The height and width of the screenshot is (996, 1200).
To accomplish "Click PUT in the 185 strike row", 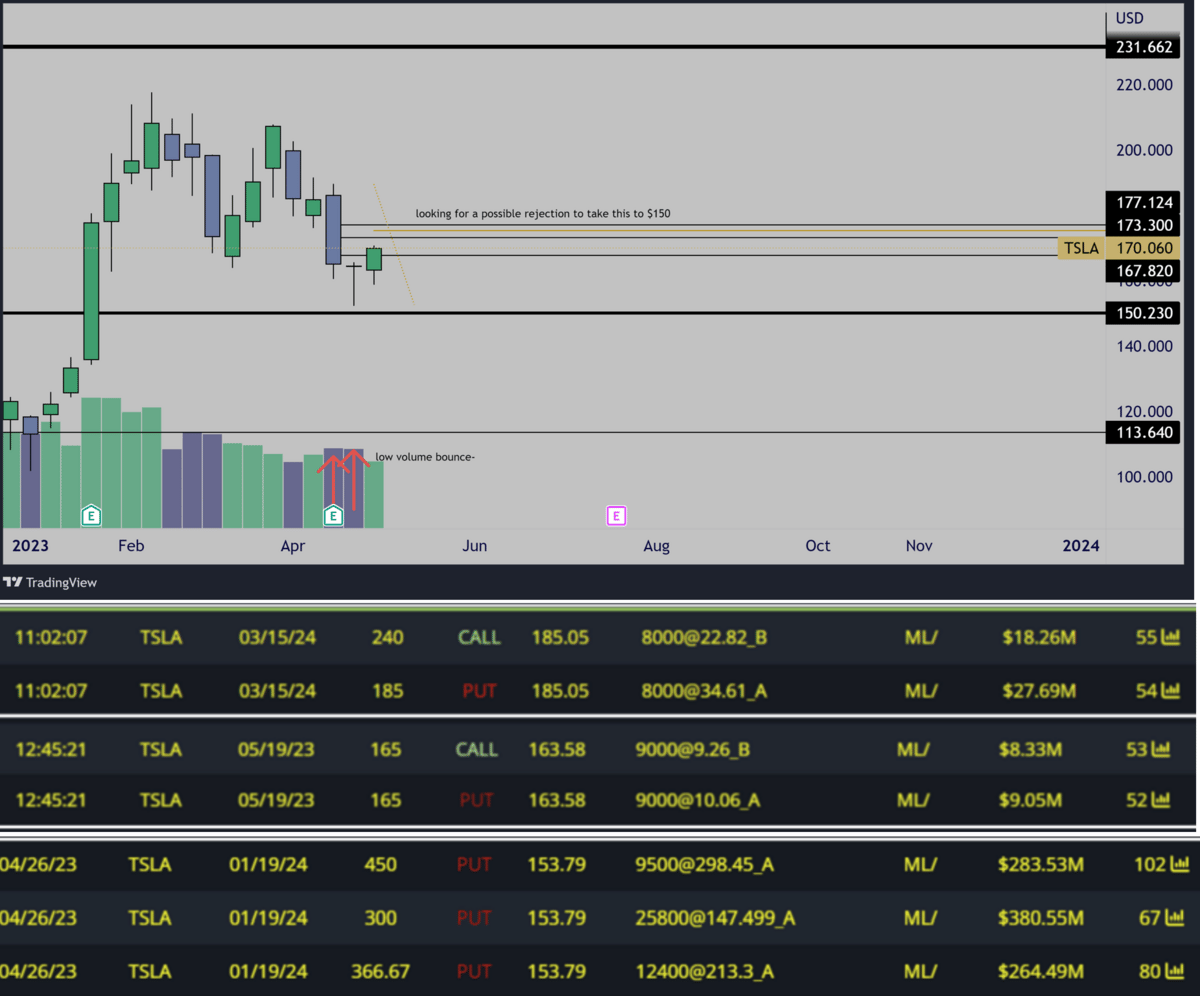I will [x=479, y=691].
